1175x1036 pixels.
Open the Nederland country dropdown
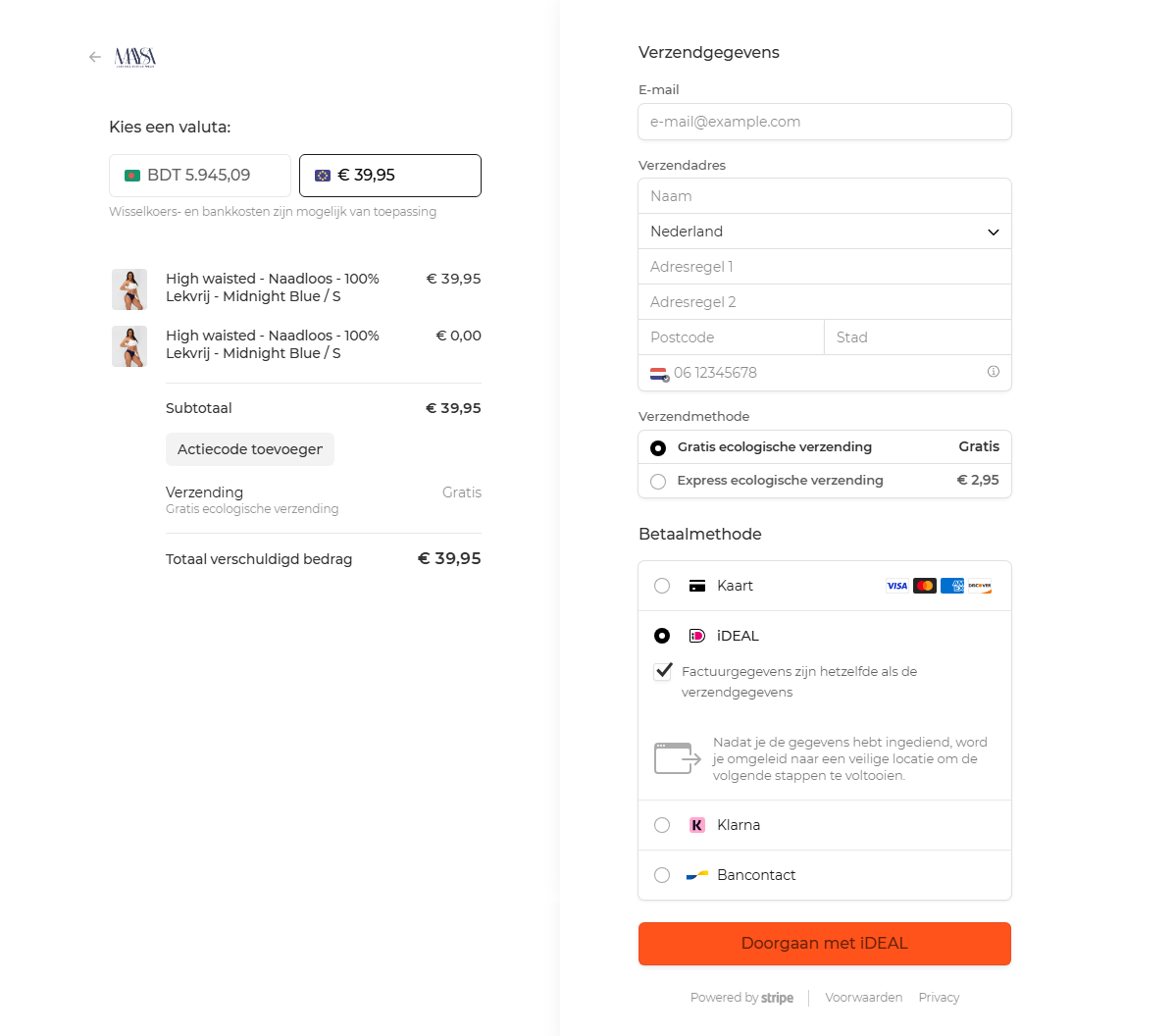pyautogui.click(x=824, y=232)
